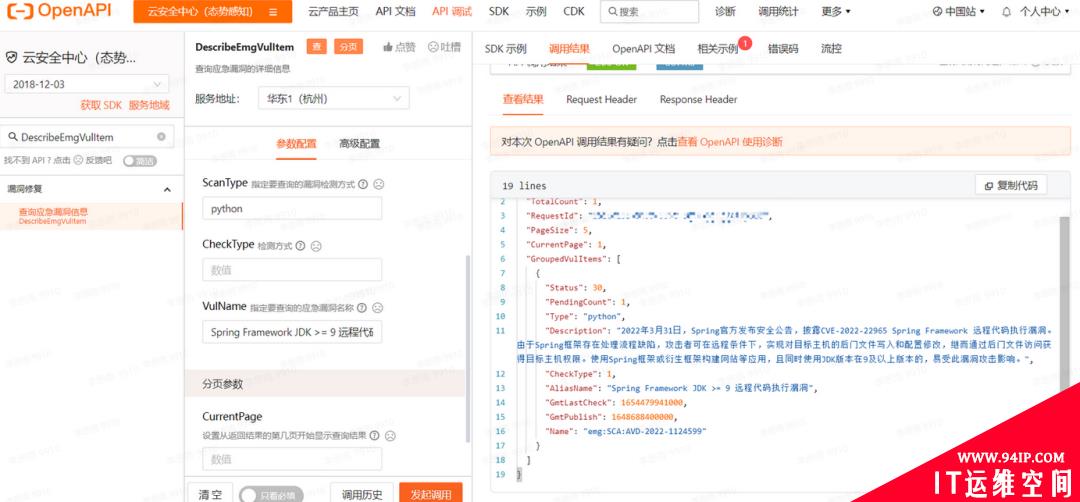Open 查看 OpenAPI 使用诊断 link
The height and width of the screenshot is (502, 1080).
point(730,142)
